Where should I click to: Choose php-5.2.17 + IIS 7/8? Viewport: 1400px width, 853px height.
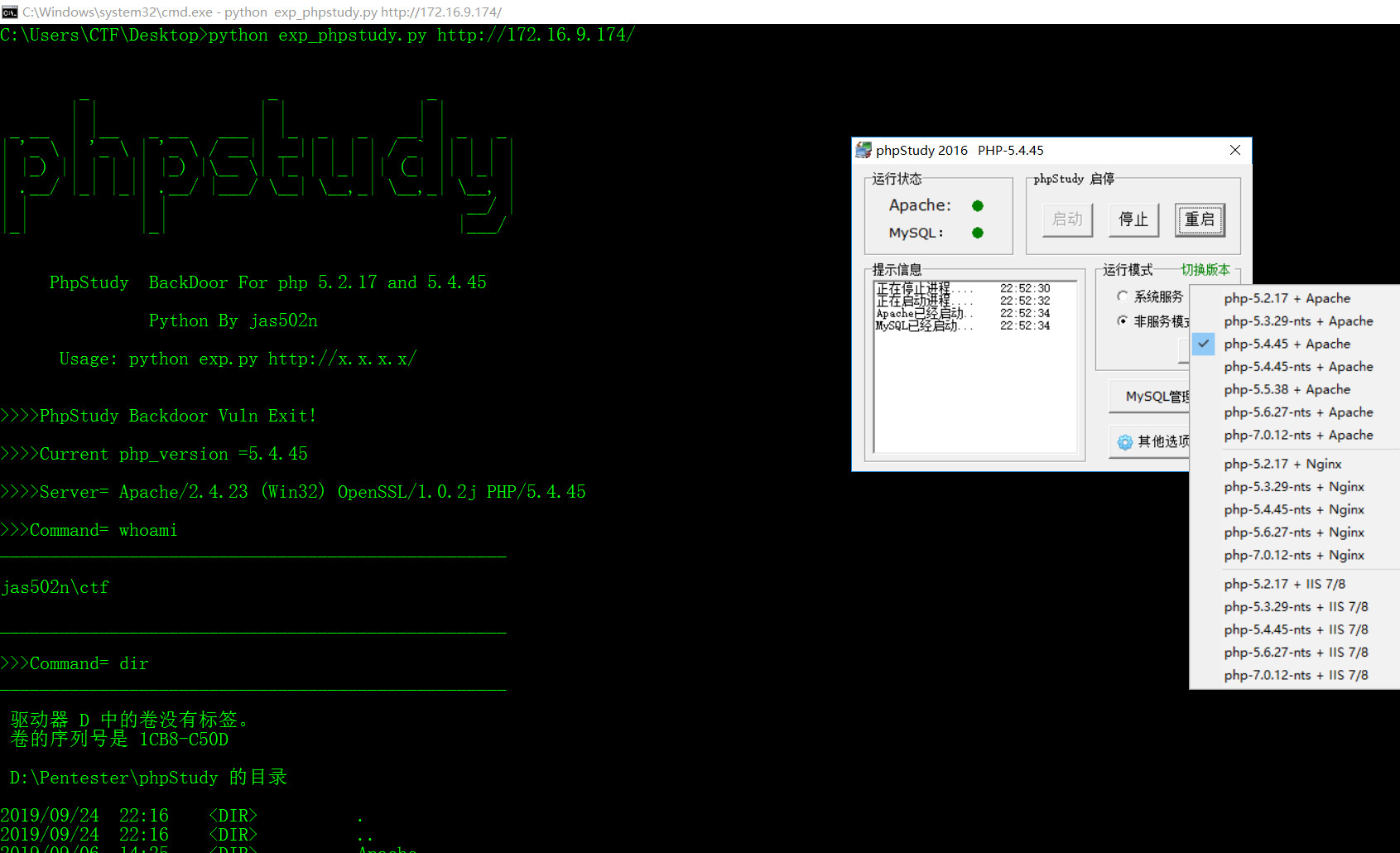point(1295,584)
